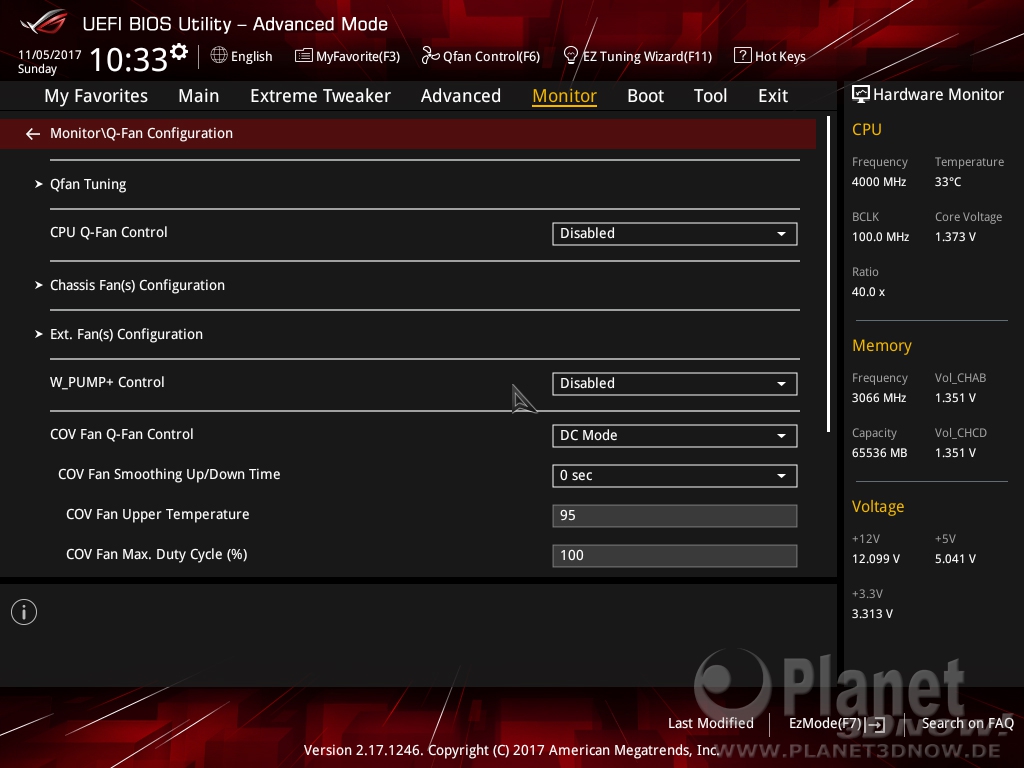Click the EZ Tuning Wizard bulb icon
Image resolution: width=1024 pixels, height=768 pixels.
click(x=570, y=56)
